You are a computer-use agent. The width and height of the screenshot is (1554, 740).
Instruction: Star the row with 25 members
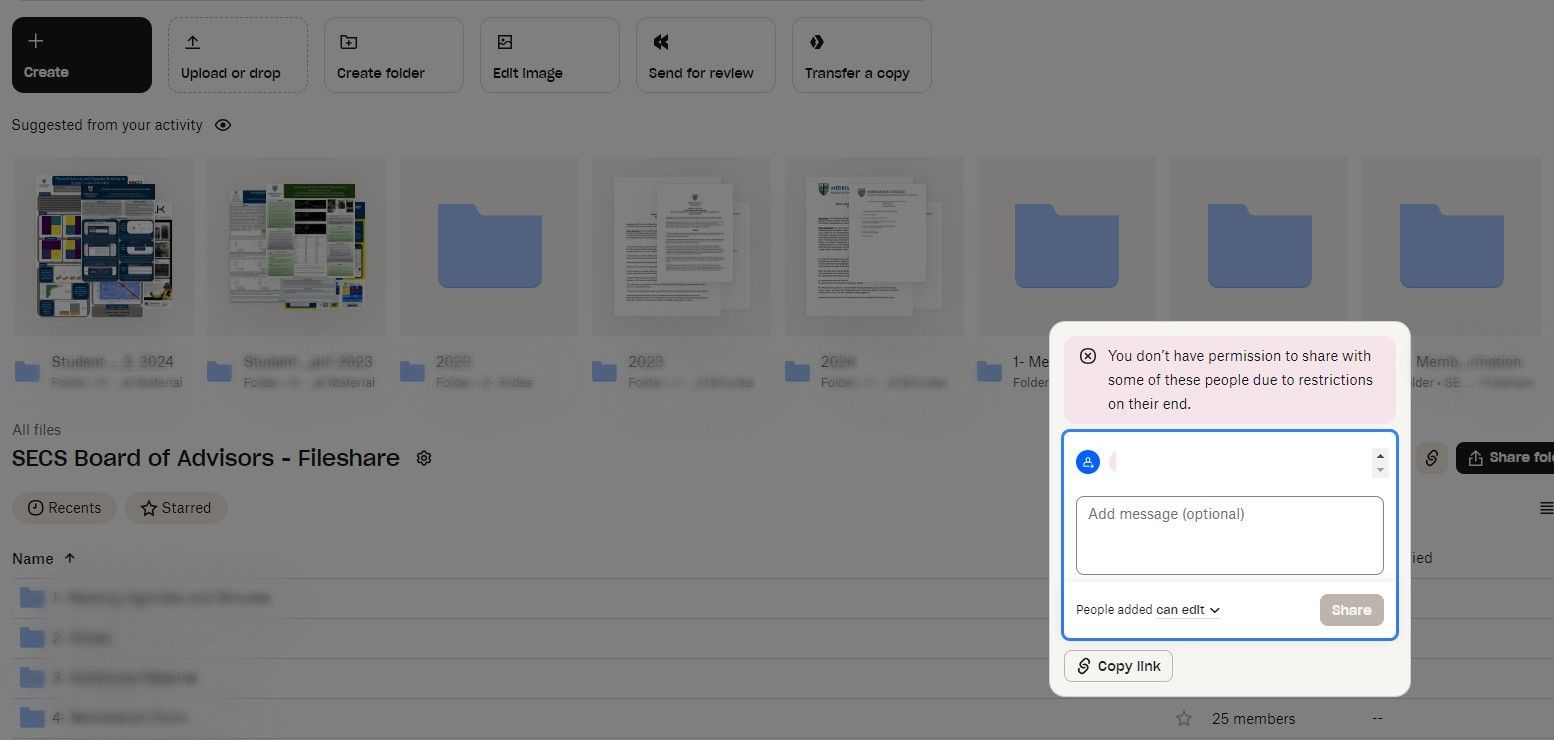click(x=1184, y=718)
